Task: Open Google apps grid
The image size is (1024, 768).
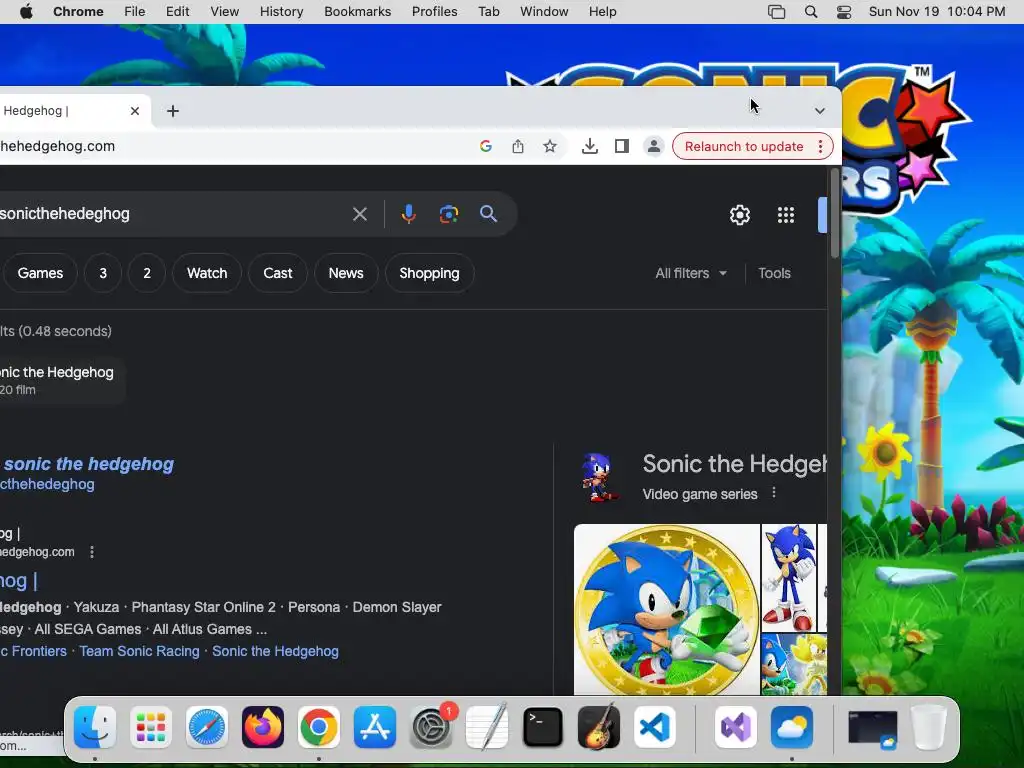Action: [x=786, y=215]
